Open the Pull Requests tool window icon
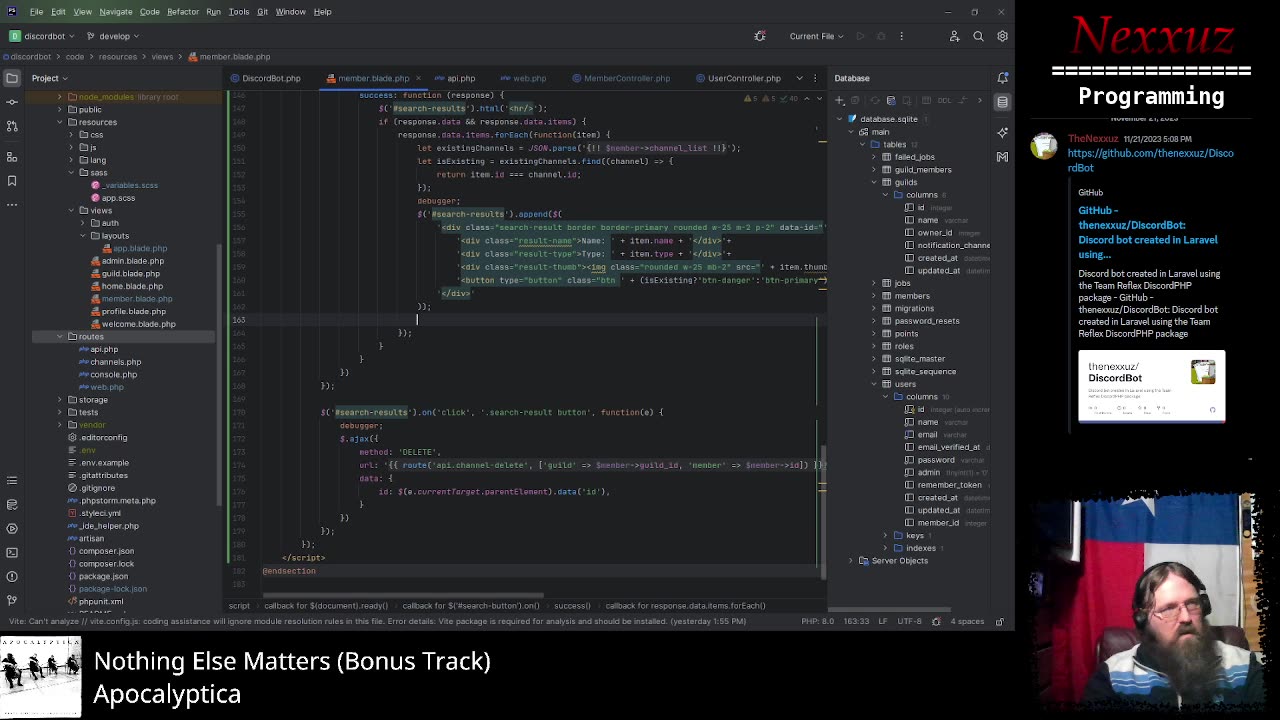The height and width of the screenshot is (720, 1280). (x=12, y=127)
